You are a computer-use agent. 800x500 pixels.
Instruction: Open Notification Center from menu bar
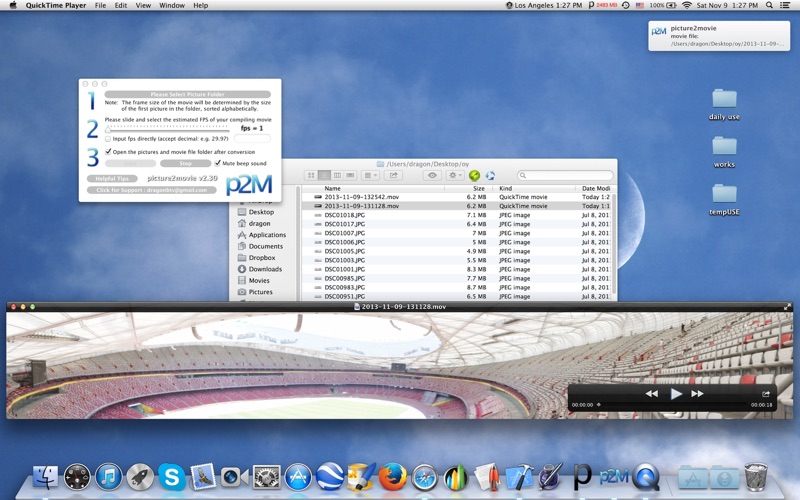[785, 5]
